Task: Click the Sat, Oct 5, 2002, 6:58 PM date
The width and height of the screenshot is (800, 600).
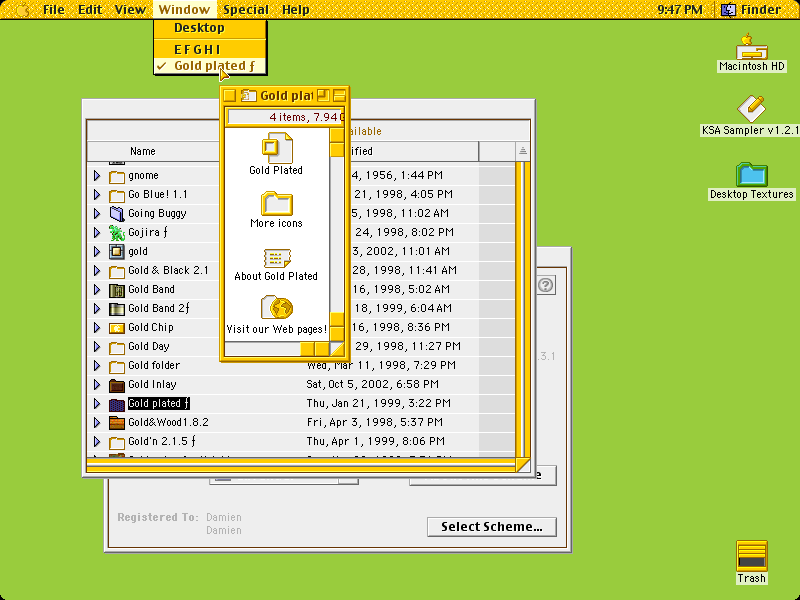Action: pyautogui.click(x=372, y=384)
